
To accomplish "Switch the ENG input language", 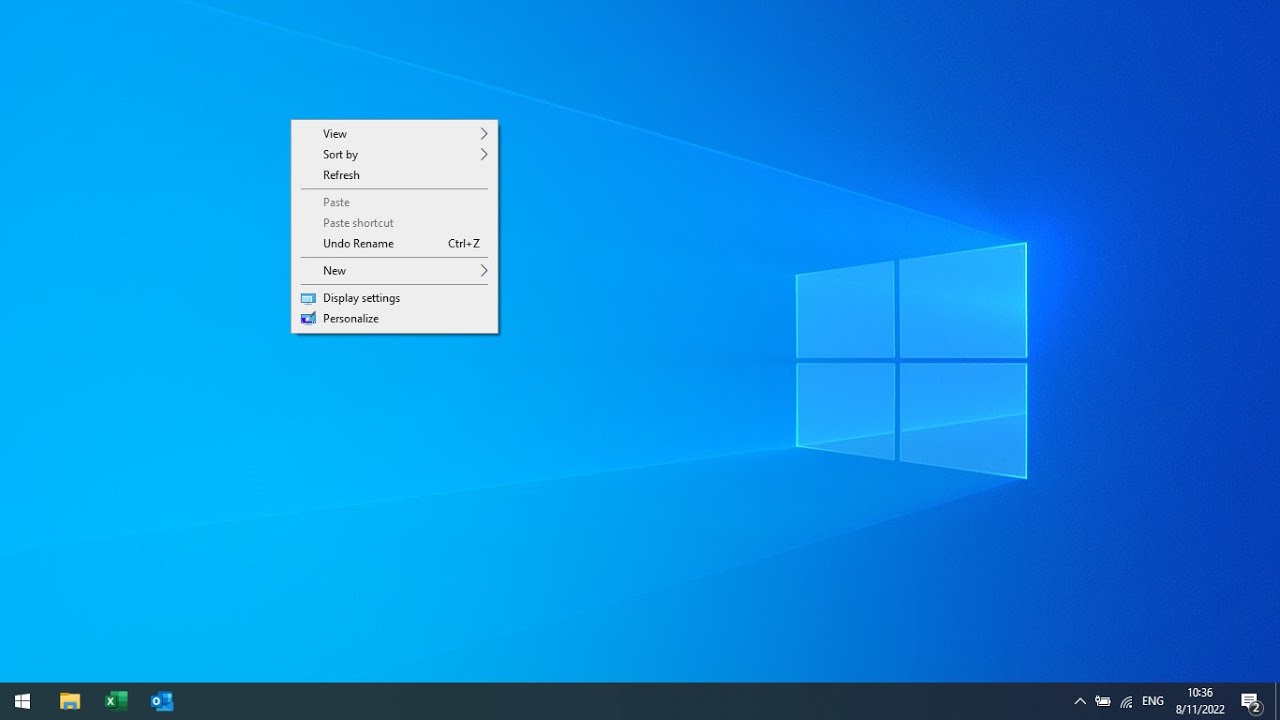I will click(x=1153, y=701).
